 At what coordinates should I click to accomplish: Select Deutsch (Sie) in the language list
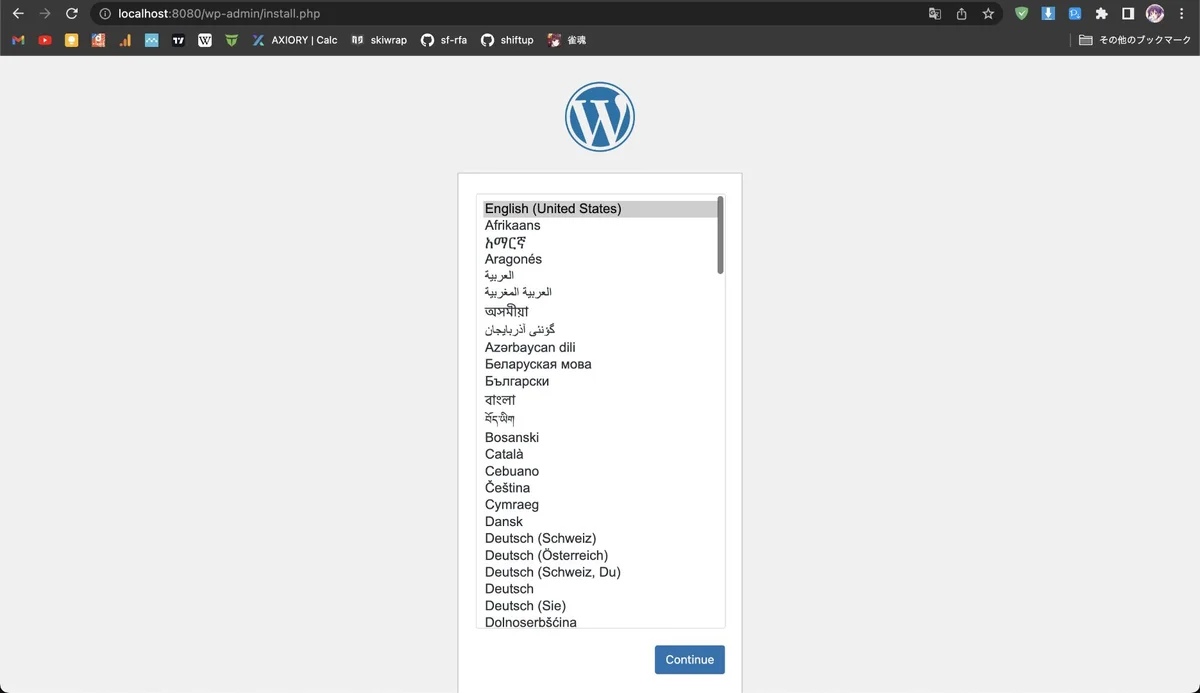(x=600, y=606)
